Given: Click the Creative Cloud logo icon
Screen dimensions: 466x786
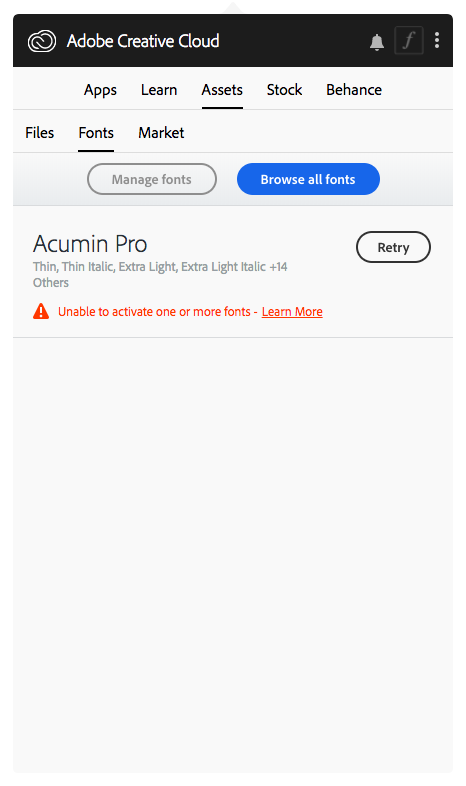Looking at the screenshot, I should coord(42,41).
